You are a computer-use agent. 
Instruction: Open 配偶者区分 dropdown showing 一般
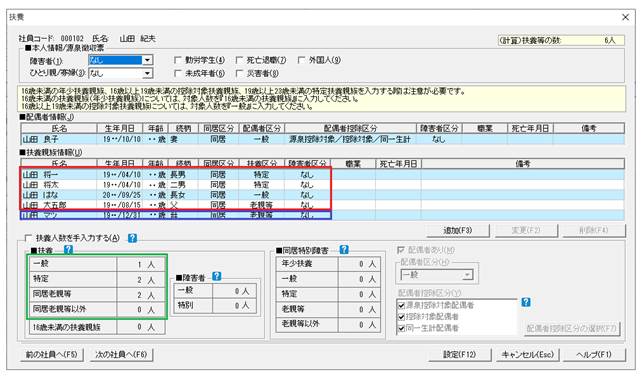click(468, 275)
